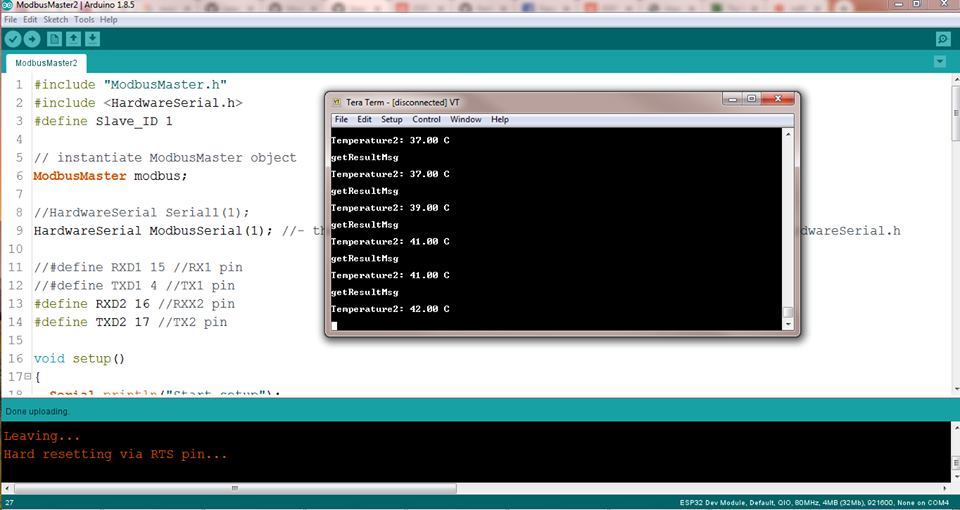Open the Serial Monitor magnifier icon
The height and width of the screenshot is (510, 960).
coord(943,39)
